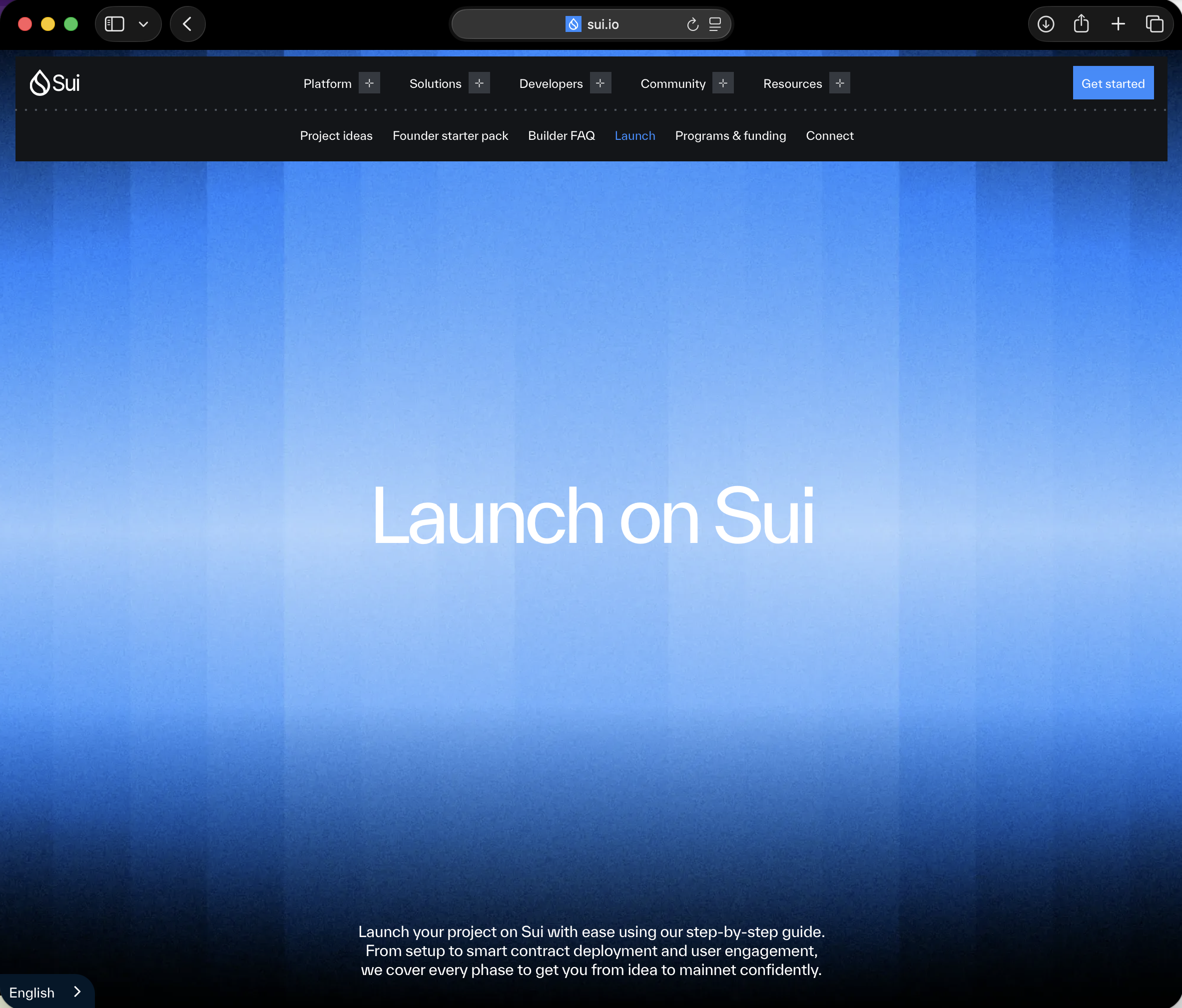Open a new tab with plus icon

1118,24
